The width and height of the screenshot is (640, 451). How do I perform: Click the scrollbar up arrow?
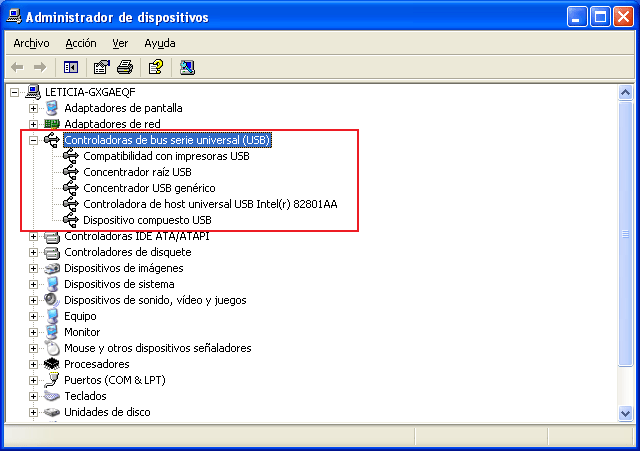(x=625, y=93)
